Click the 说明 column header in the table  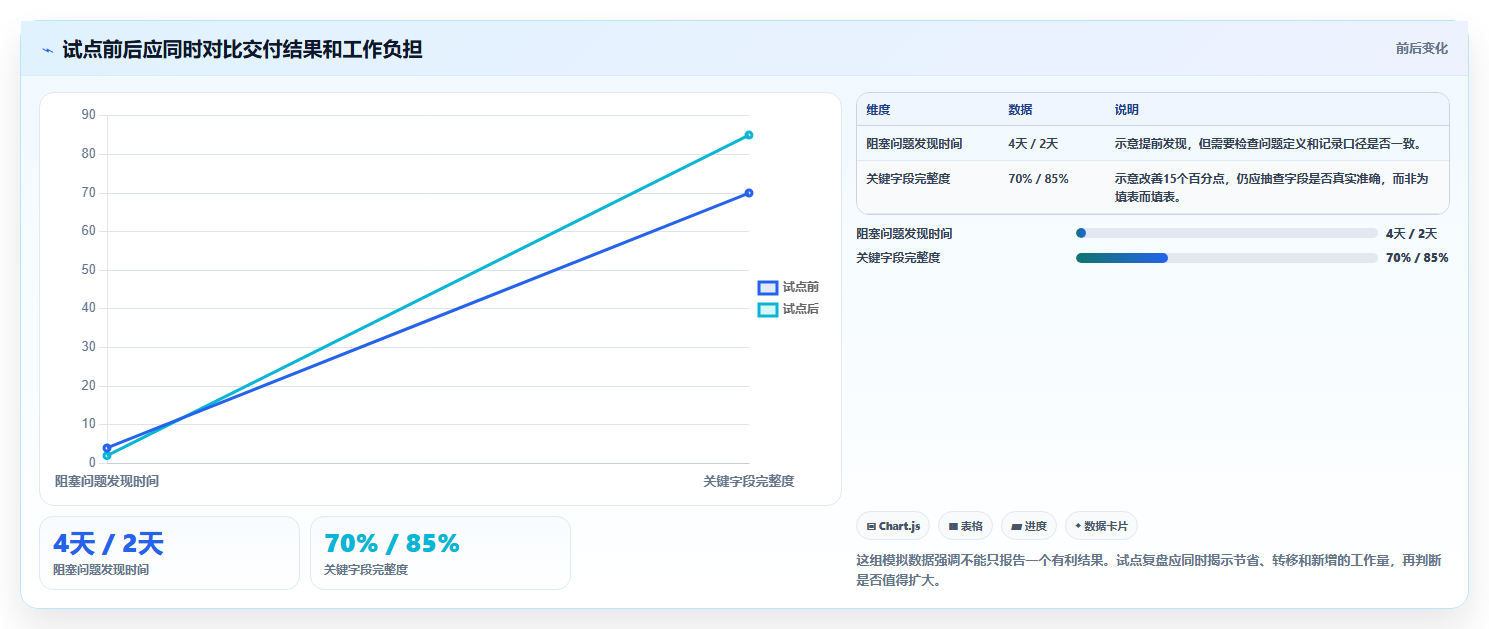(x=1127, y=110)
